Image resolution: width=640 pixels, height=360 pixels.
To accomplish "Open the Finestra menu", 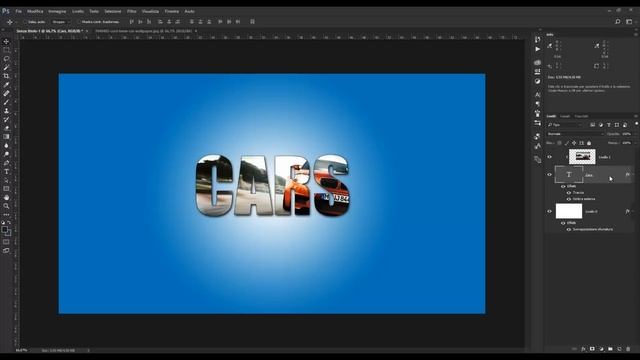I will (172, 11).
